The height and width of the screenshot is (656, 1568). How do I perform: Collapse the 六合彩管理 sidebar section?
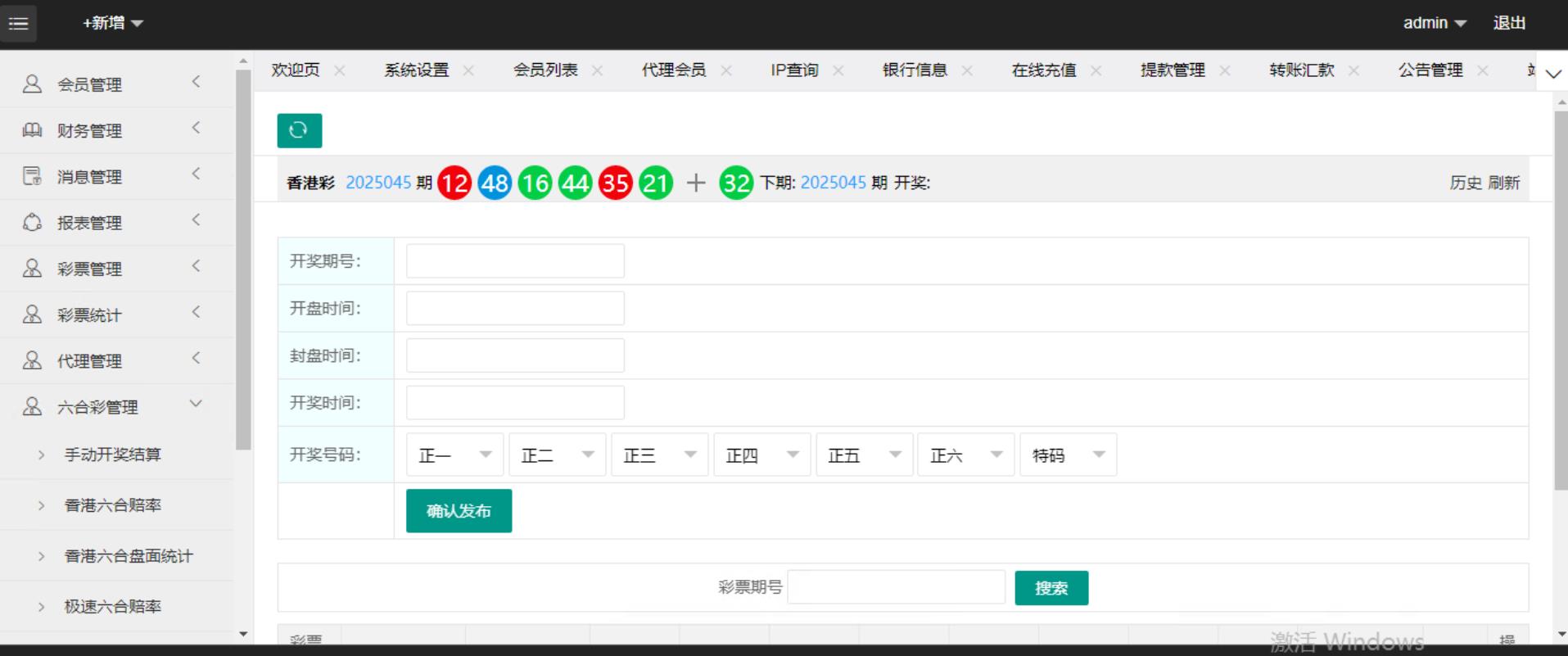pos(196,404)
